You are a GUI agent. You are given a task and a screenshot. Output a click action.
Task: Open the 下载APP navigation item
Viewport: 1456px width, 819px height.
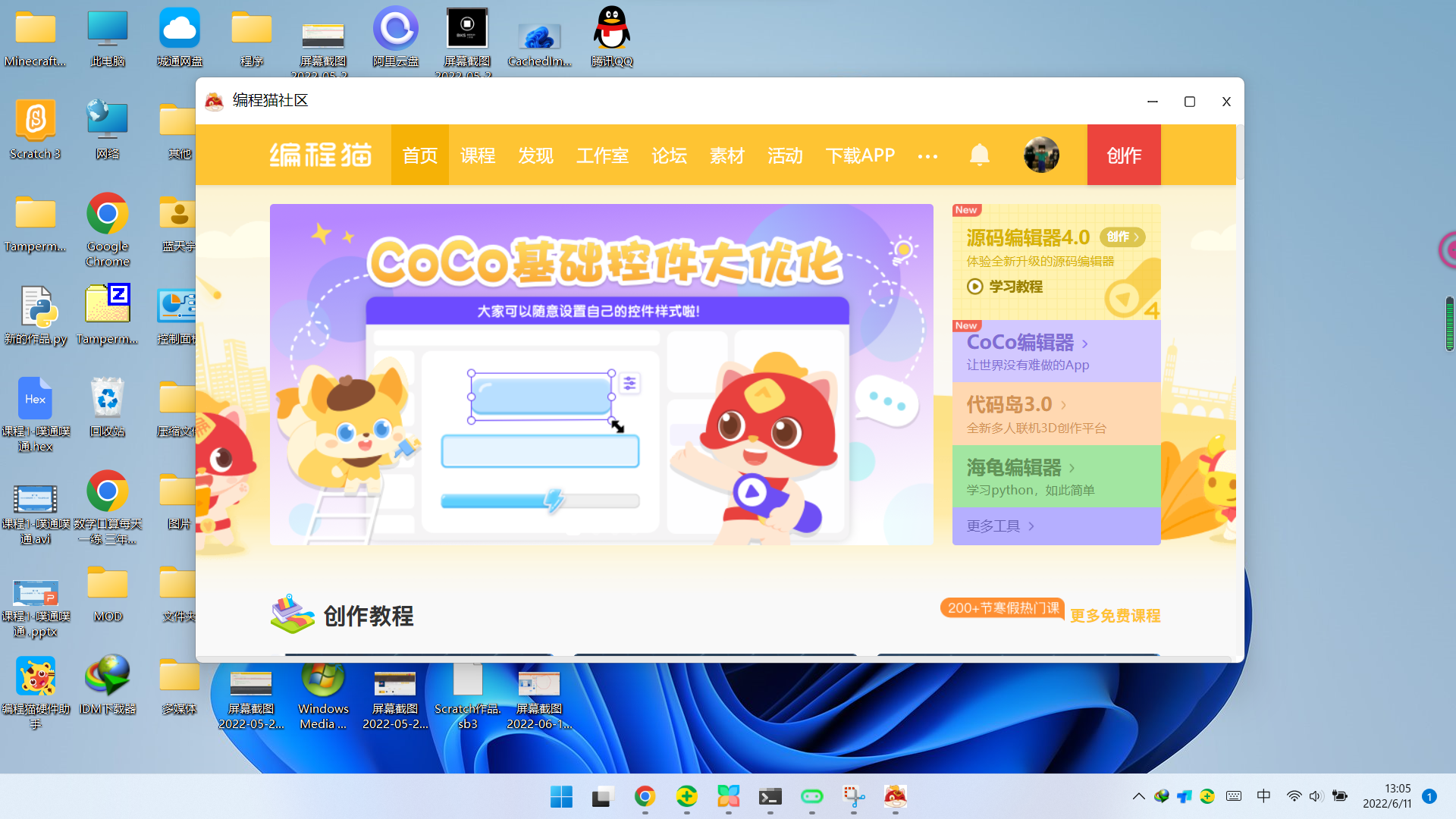[860, 155]
